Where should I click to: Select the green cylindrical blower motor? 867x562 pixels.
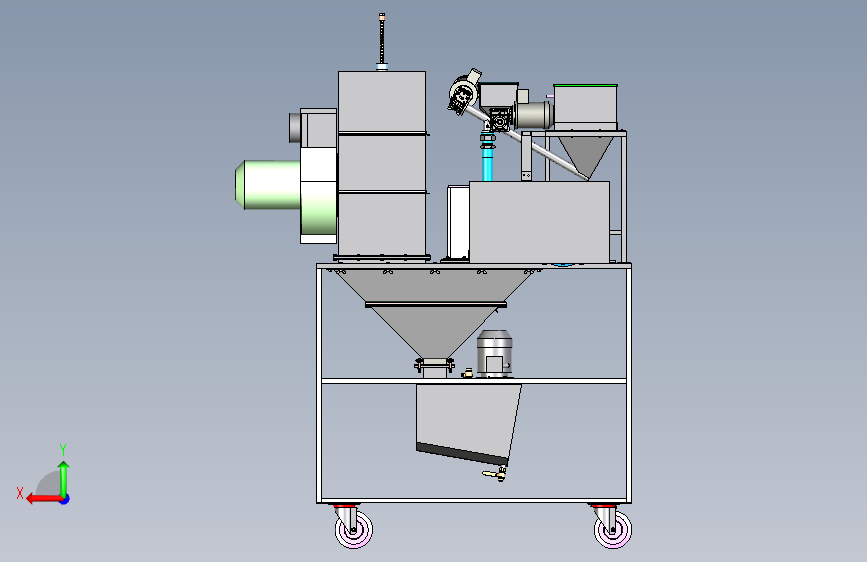point(268,185)
